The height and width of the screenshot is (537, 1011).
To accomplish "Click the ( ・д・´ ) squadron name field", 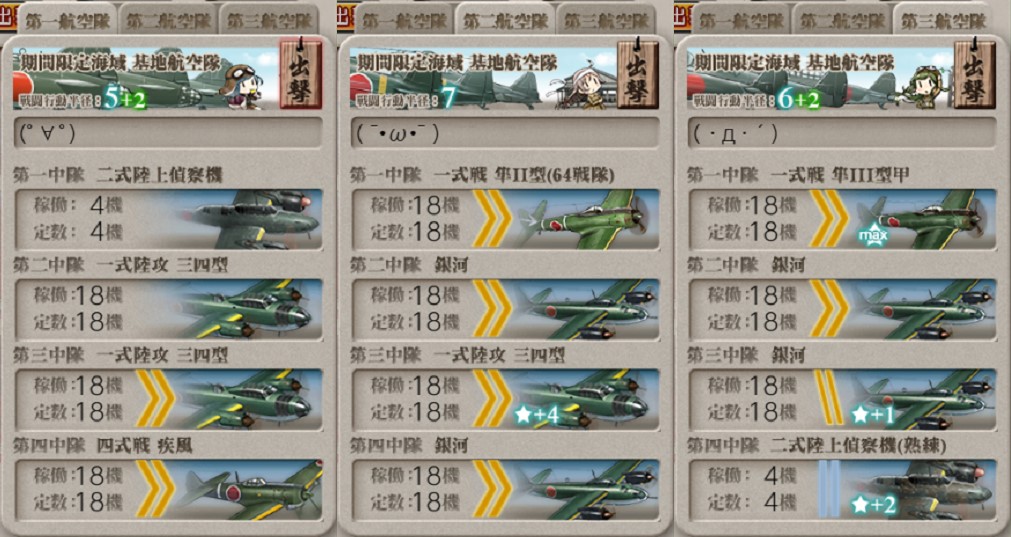I will (x=843, y=133).
